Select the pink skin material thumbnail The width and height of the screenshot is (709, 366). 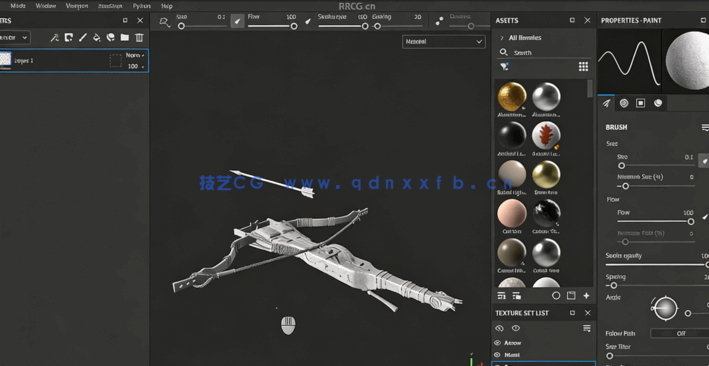pos(512,213)
